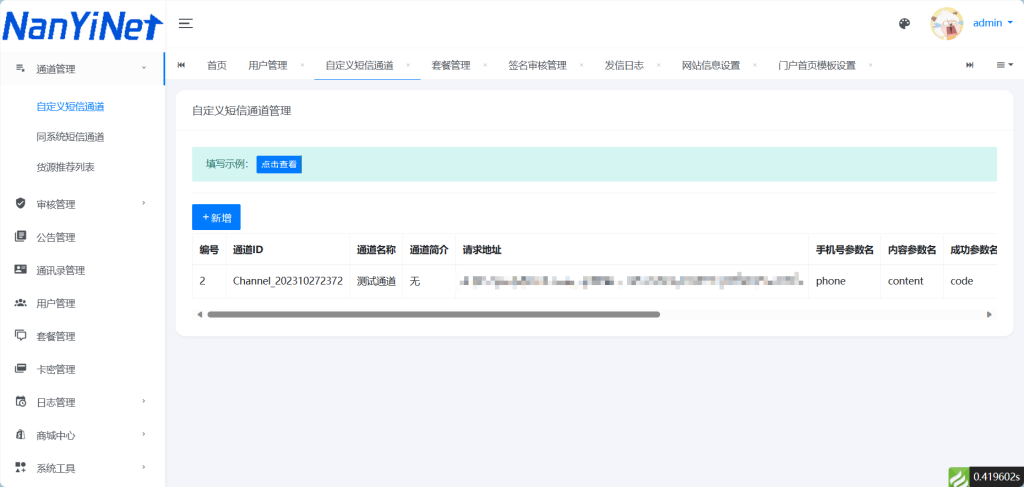
Task: Switch to the 套餐管理 tab
Action: coord(451,65)
